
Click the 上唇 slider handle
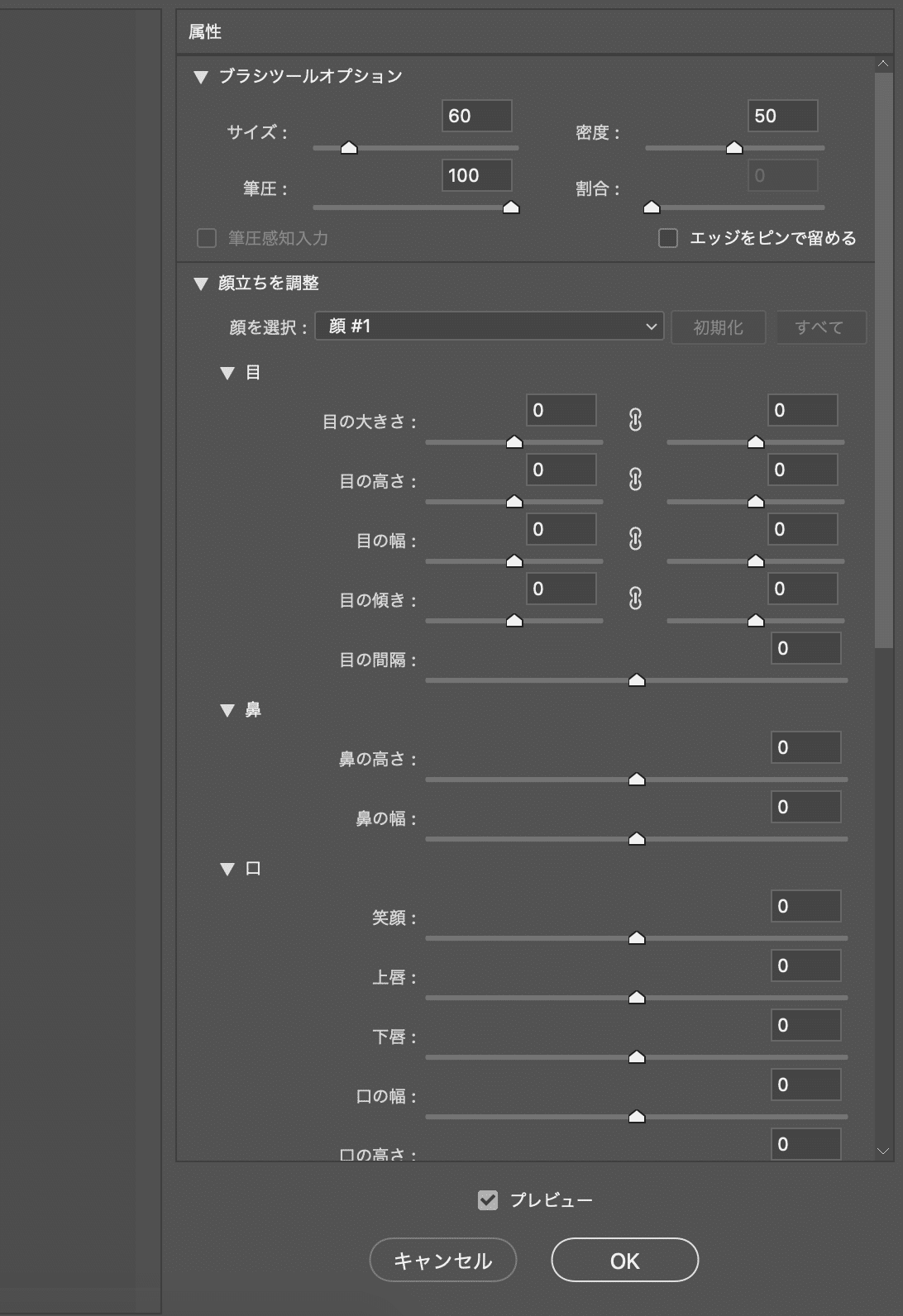[x=637, y=997]
